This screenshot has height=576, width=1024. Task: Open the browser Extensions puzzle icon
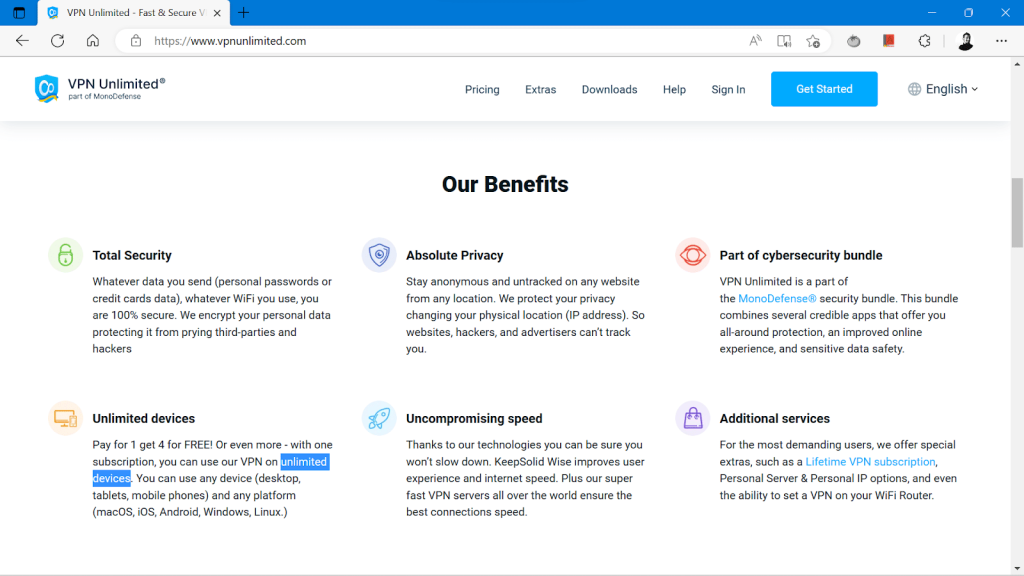(x=924, y=41)
